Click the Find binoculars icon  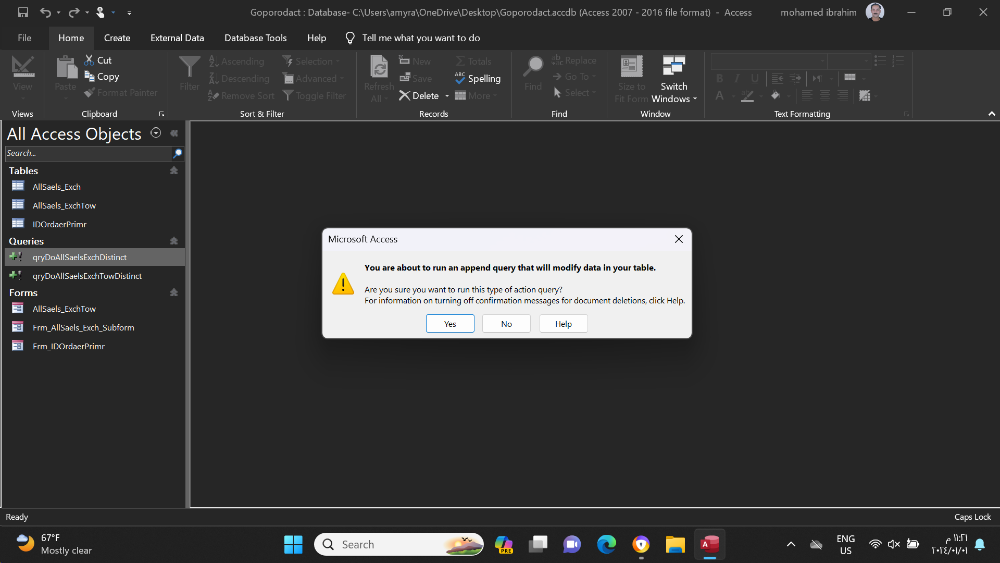(x=533, y=66)
